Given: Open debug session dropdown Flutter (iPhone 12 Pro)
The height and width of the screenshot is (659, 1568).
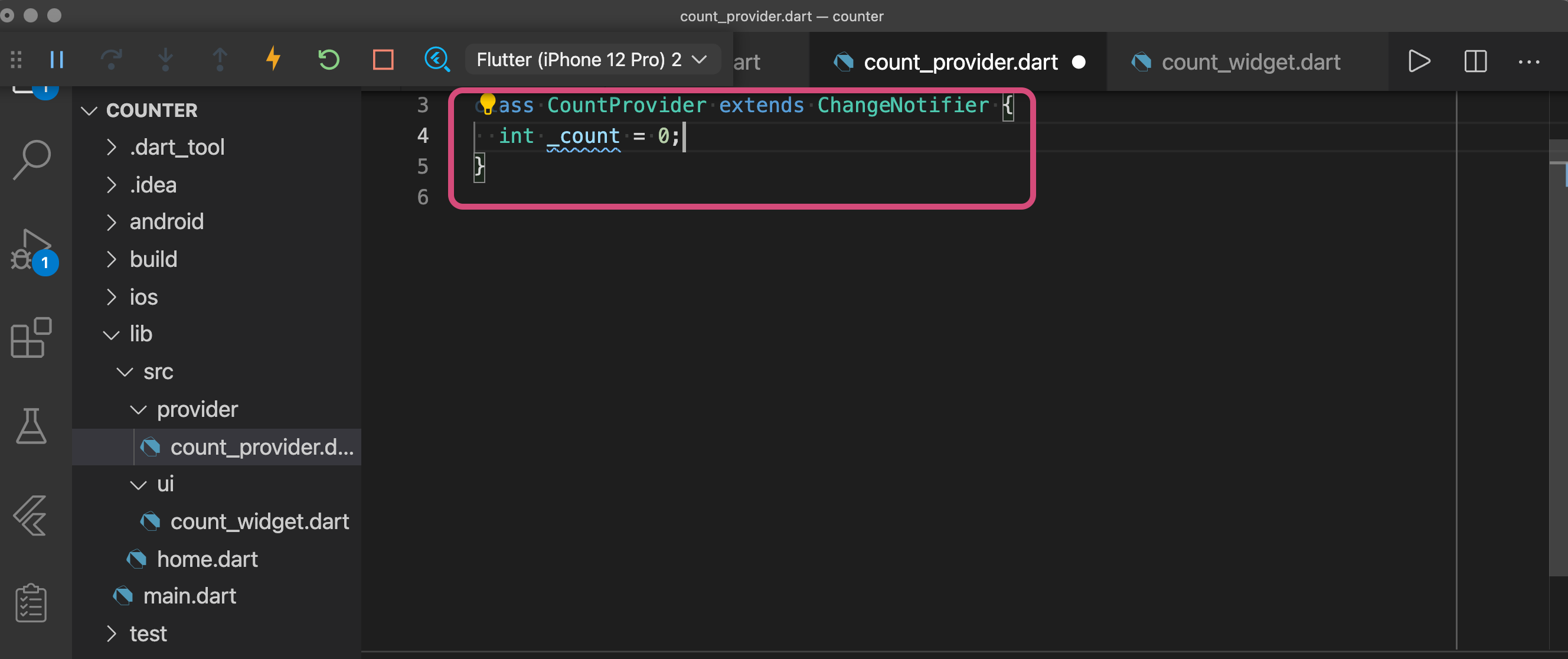Looking at the screenshot, I should click(591, 60).
